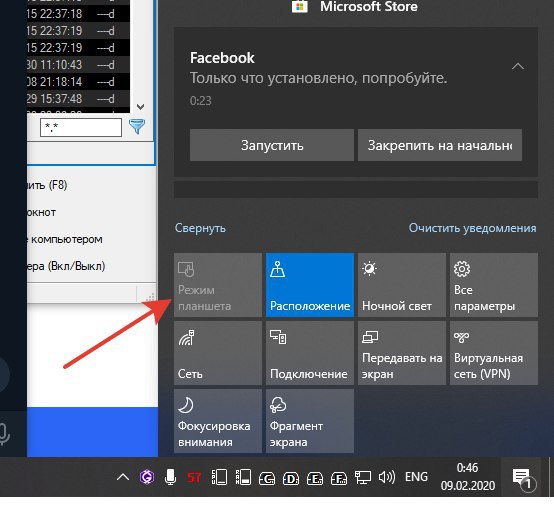Turn off the Расположение location tile
This screenshot has height=517, width=554.
310,285
